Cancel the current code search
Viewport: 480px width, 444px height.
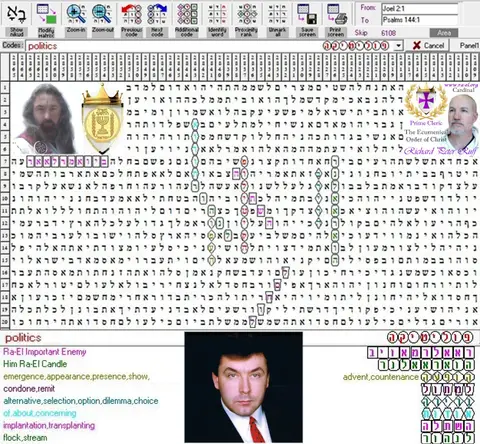pos(428,46)
